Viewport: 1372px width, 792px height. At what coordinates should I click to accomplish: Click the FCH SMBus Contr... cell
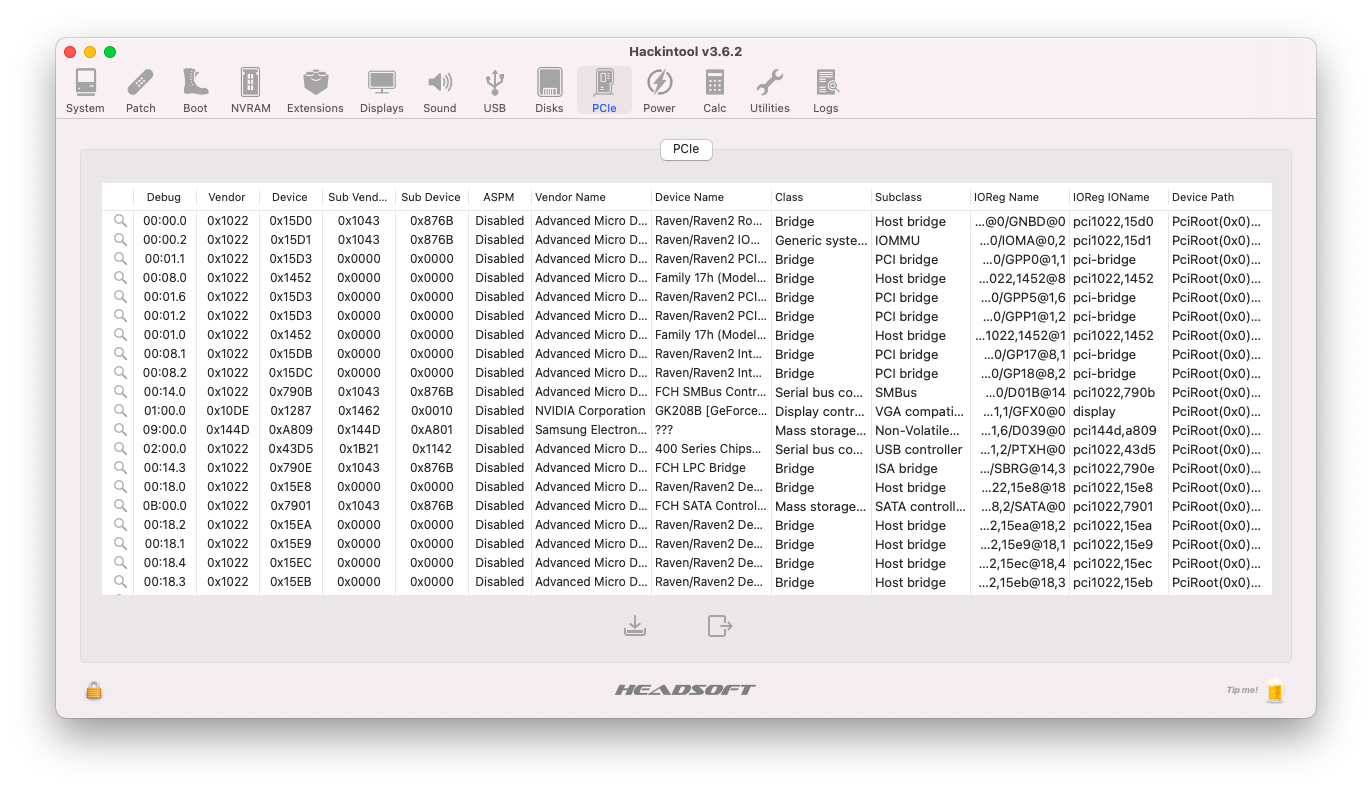[711, 392]
